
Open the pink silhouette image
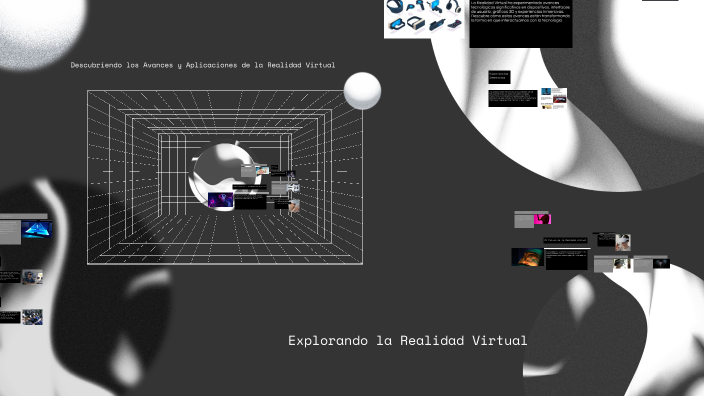pyautogui.click(x=542, y=220)
